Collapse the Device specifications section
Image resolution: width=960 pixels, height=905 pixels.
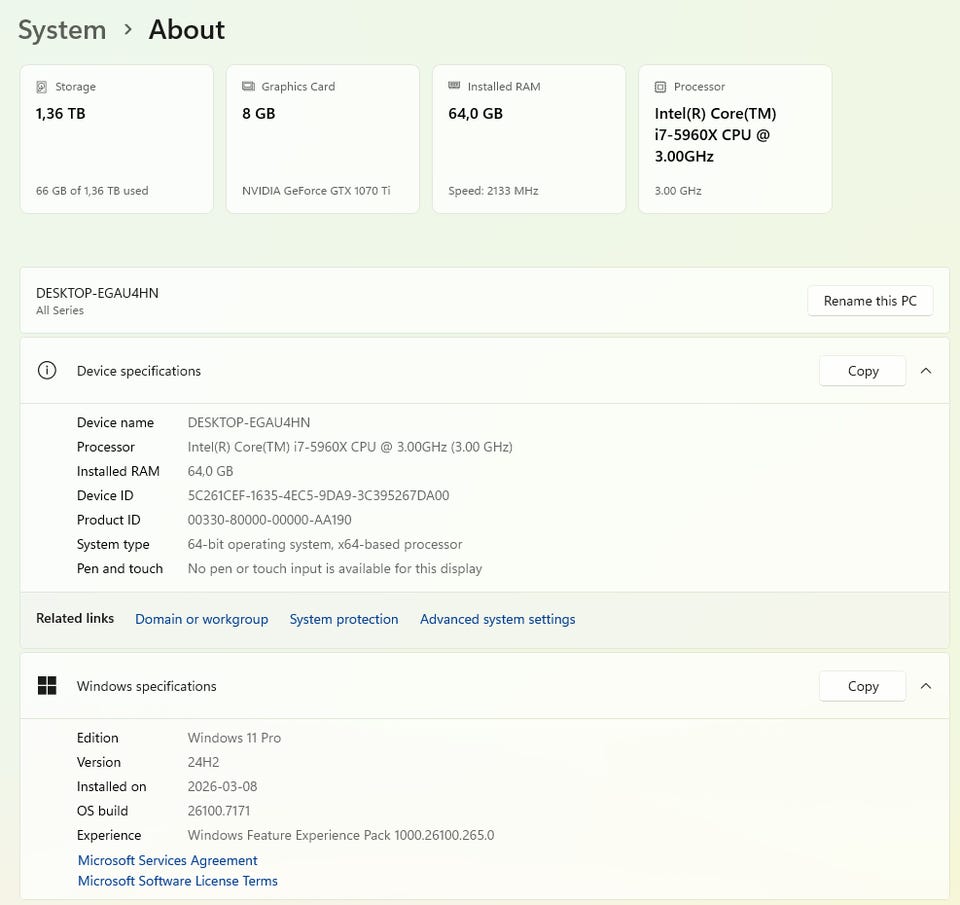pyautogui.click(x=926, y=371)
